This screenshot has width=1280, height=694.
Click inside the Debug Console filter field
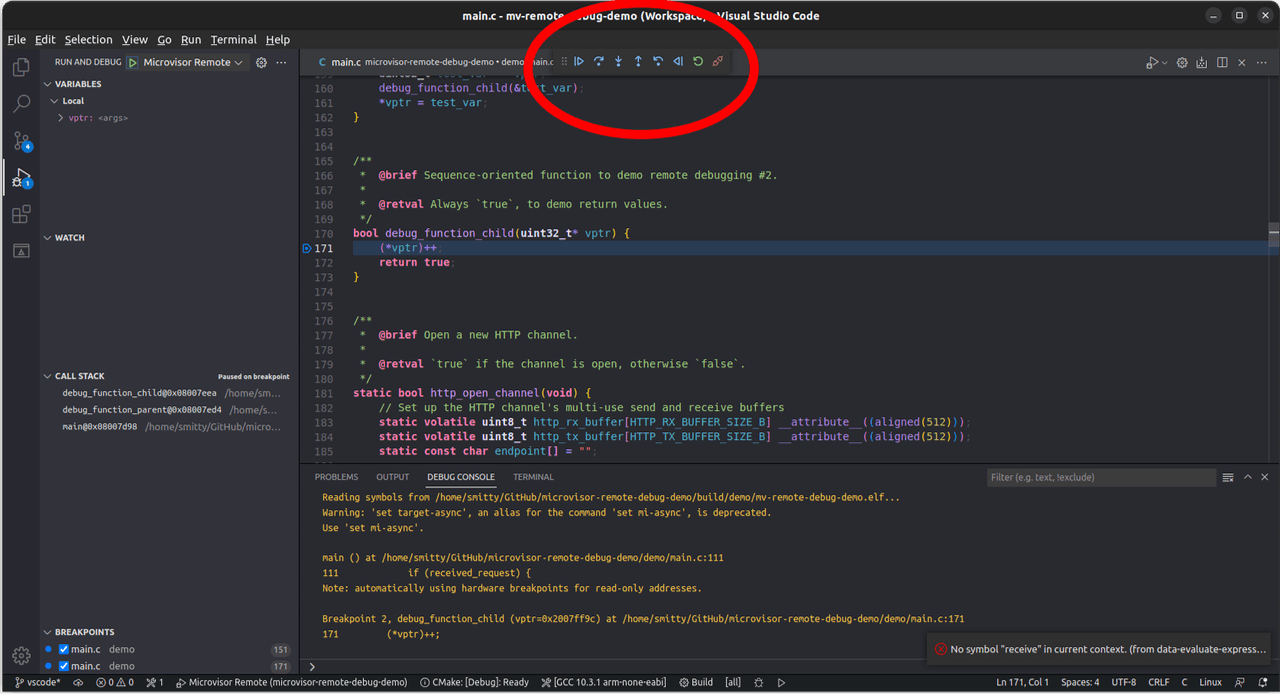pyautogui.click(x=1100, y=477)
